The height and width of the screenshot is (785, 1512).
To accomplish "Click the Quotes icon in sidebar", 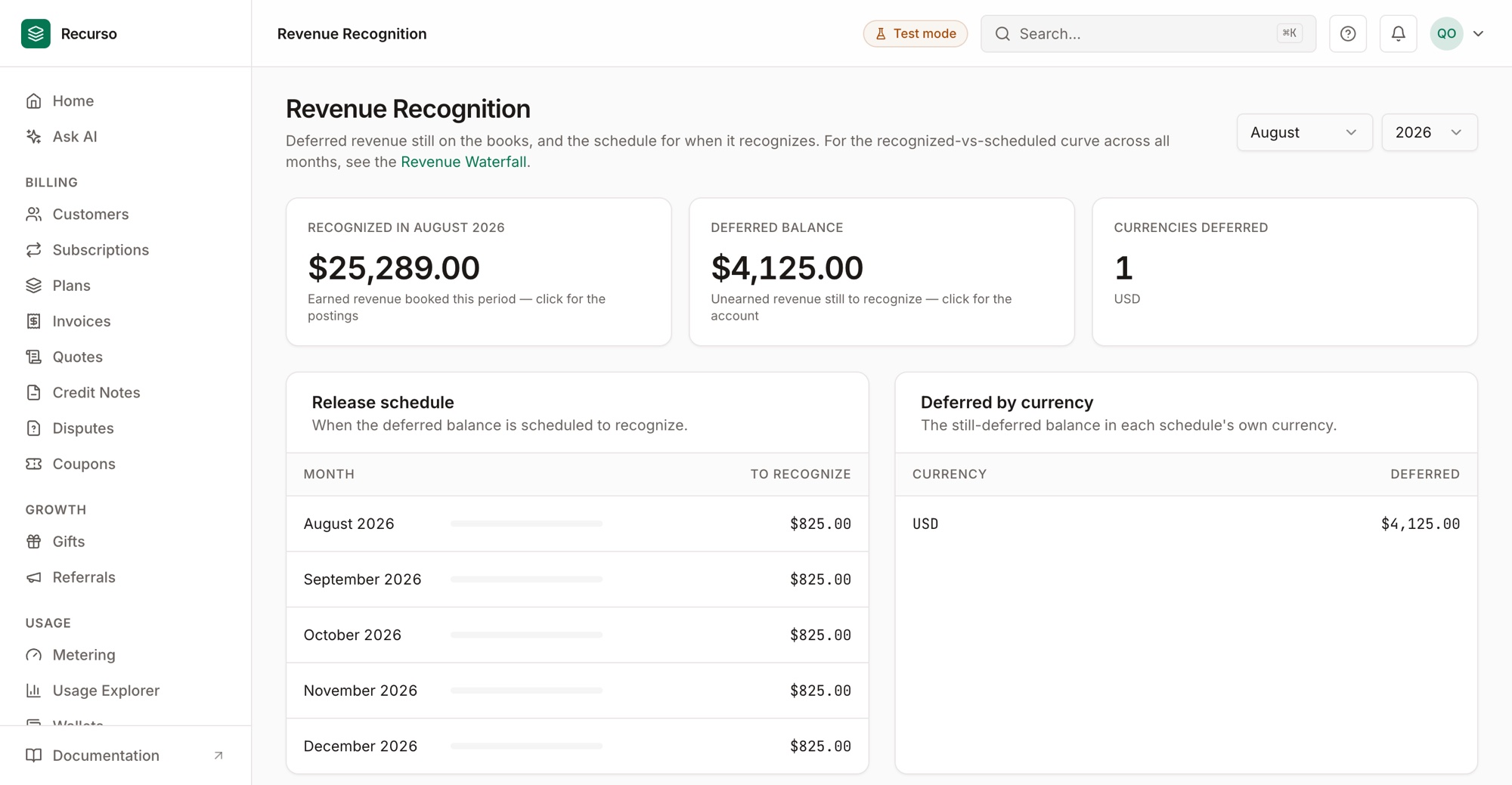I will [33, 357].
